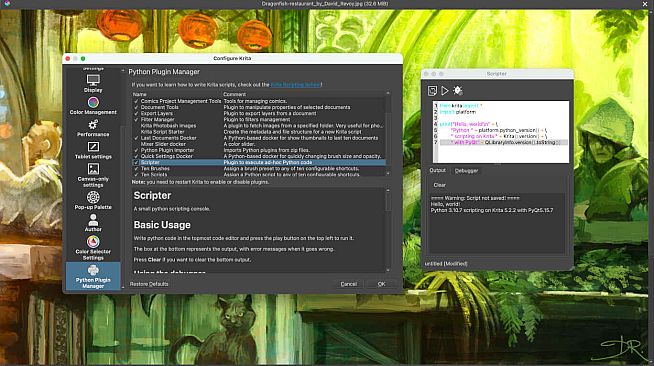Click the plugin description pane scrollbar
Image resolution: width=654 pixels, height=366 pixels.
click(388, 202)
